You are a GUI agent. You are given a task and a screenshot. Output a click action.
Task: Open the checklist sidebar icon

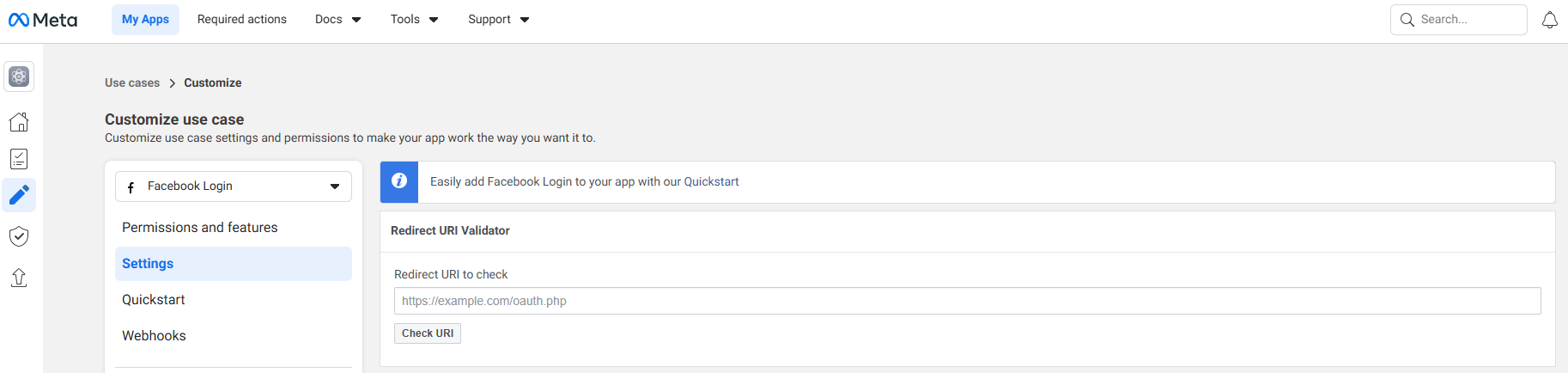click(19, 159)
